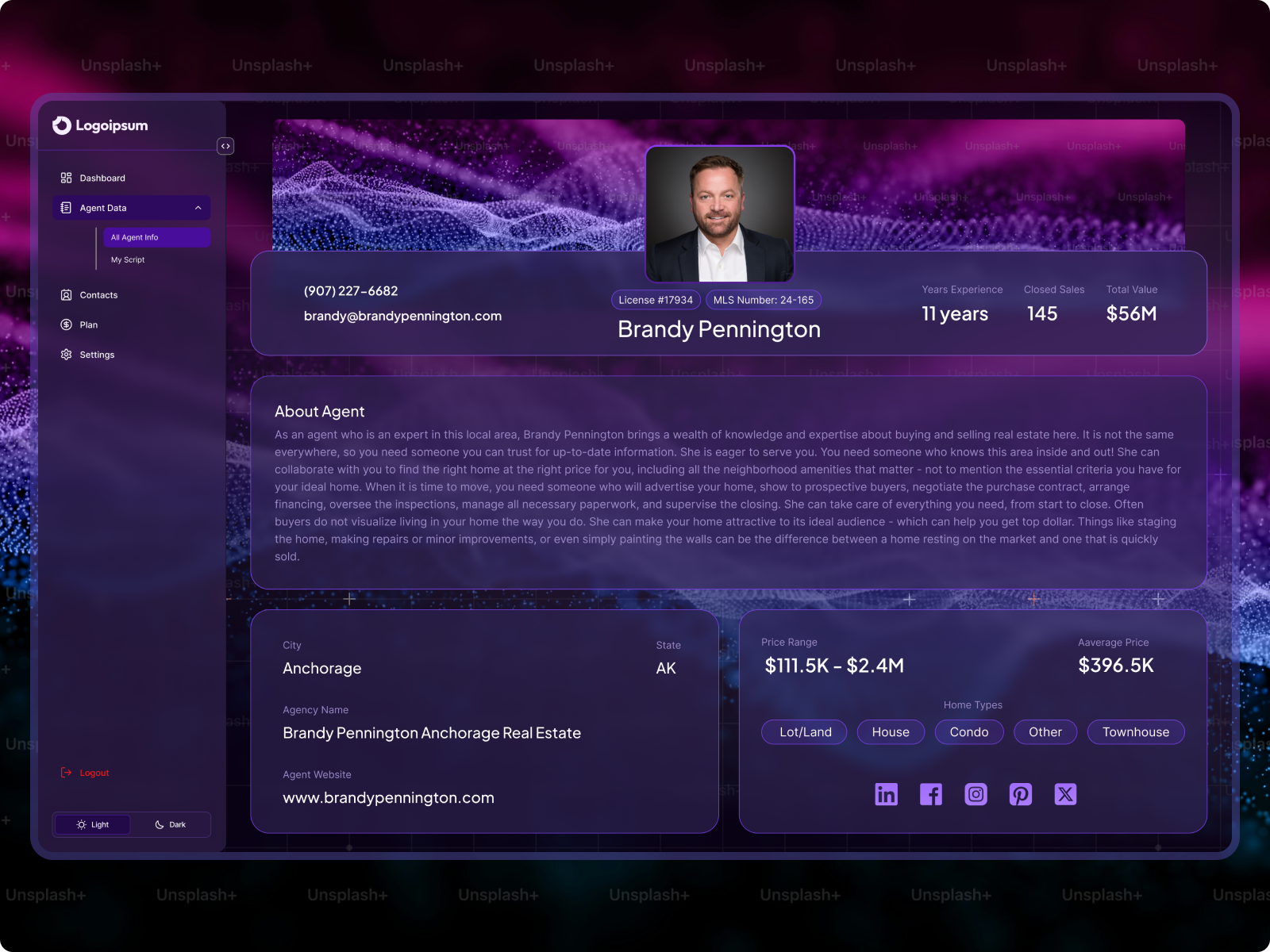Click the 11 years experience value

pyautogui.click(x=955, y=314)
